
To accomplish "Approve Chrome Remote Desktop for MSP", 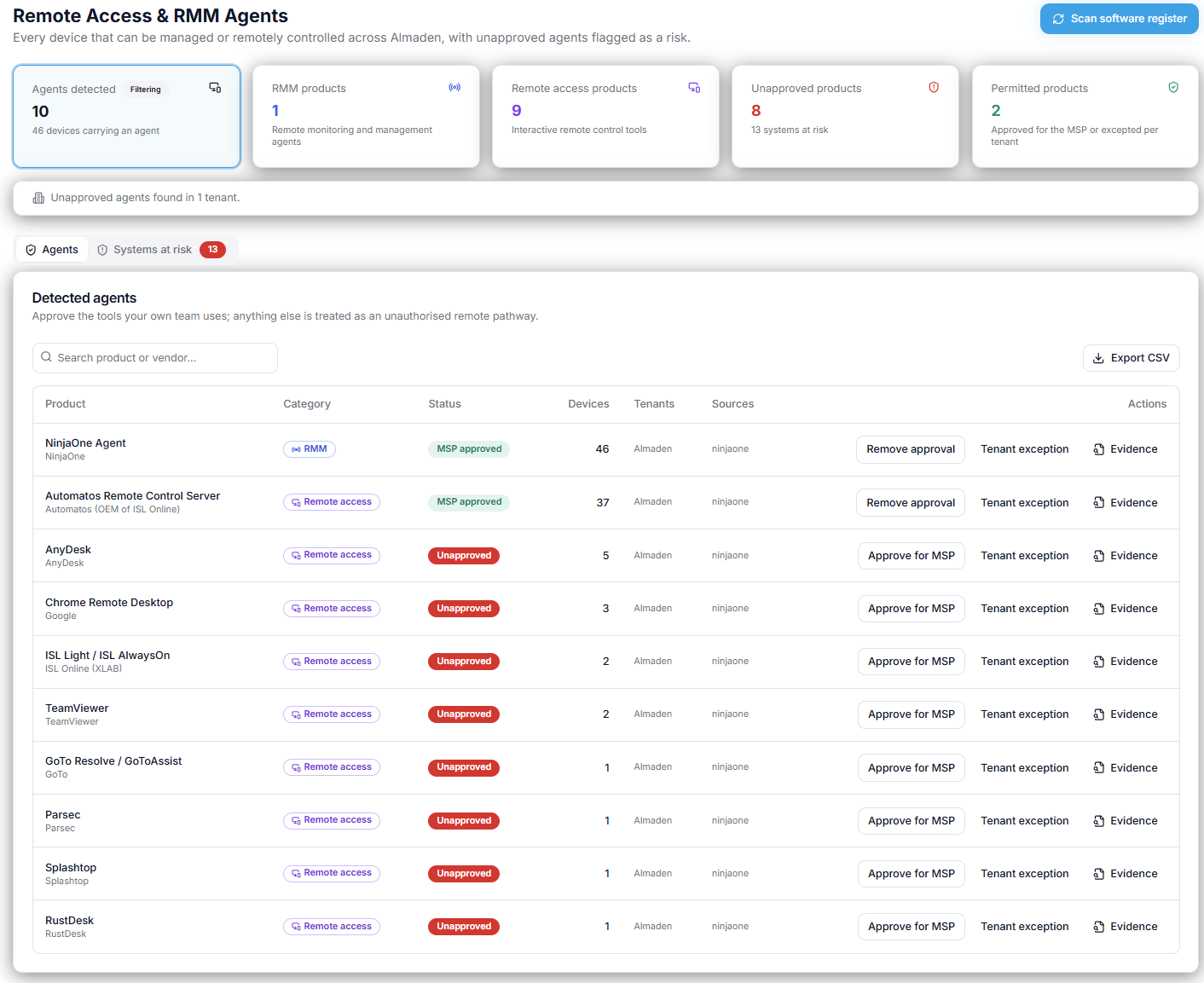I will 912,609.
